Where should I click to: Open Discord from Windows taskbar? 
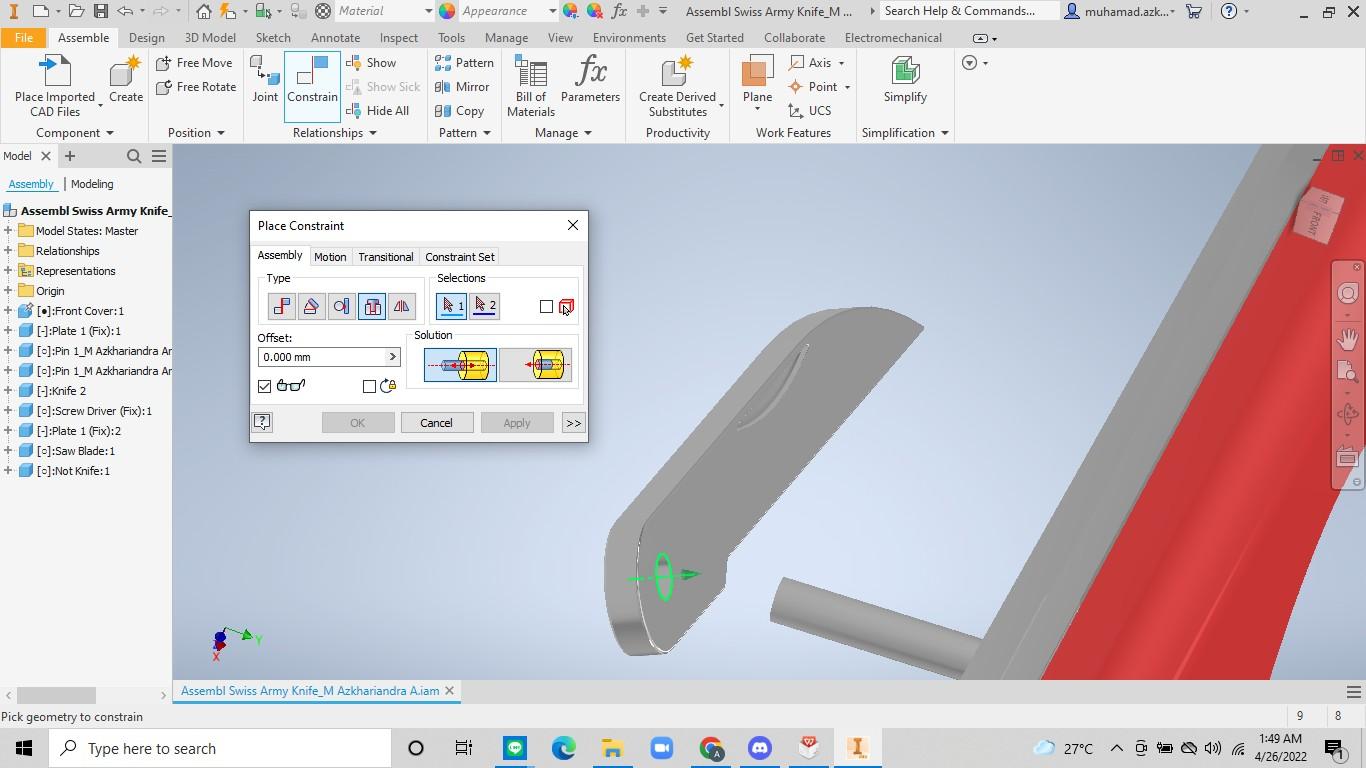coord(759,748)
